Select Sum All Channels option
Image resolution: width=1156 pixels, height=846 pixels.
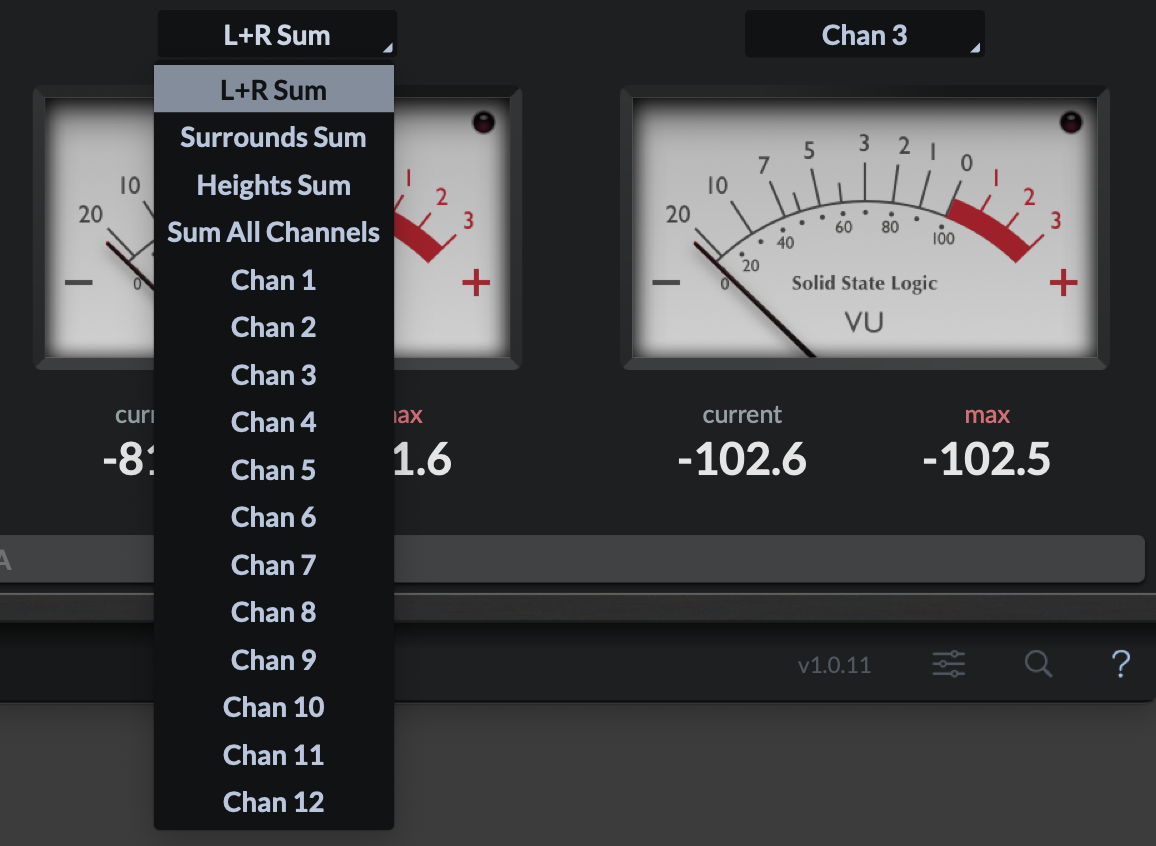tap(273, 233)
